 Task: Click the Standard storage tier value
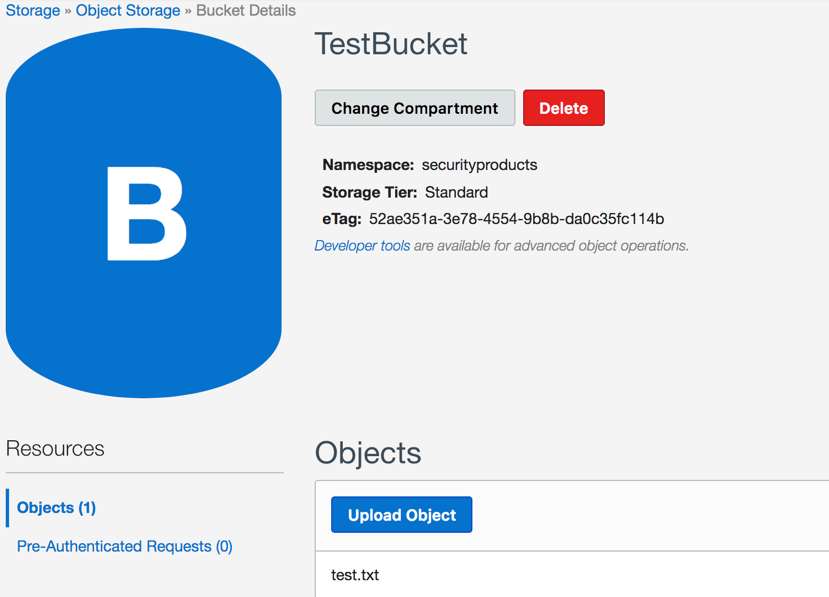tap(456, 192)
